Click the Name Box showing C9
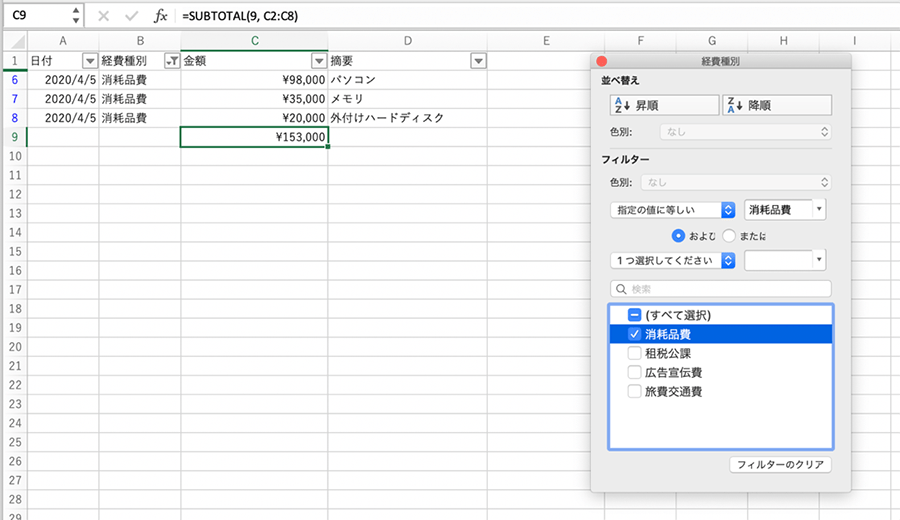Image resolution: width=900 pixels, height=520 pixels. pyautogui.click(x=37, y=15)
